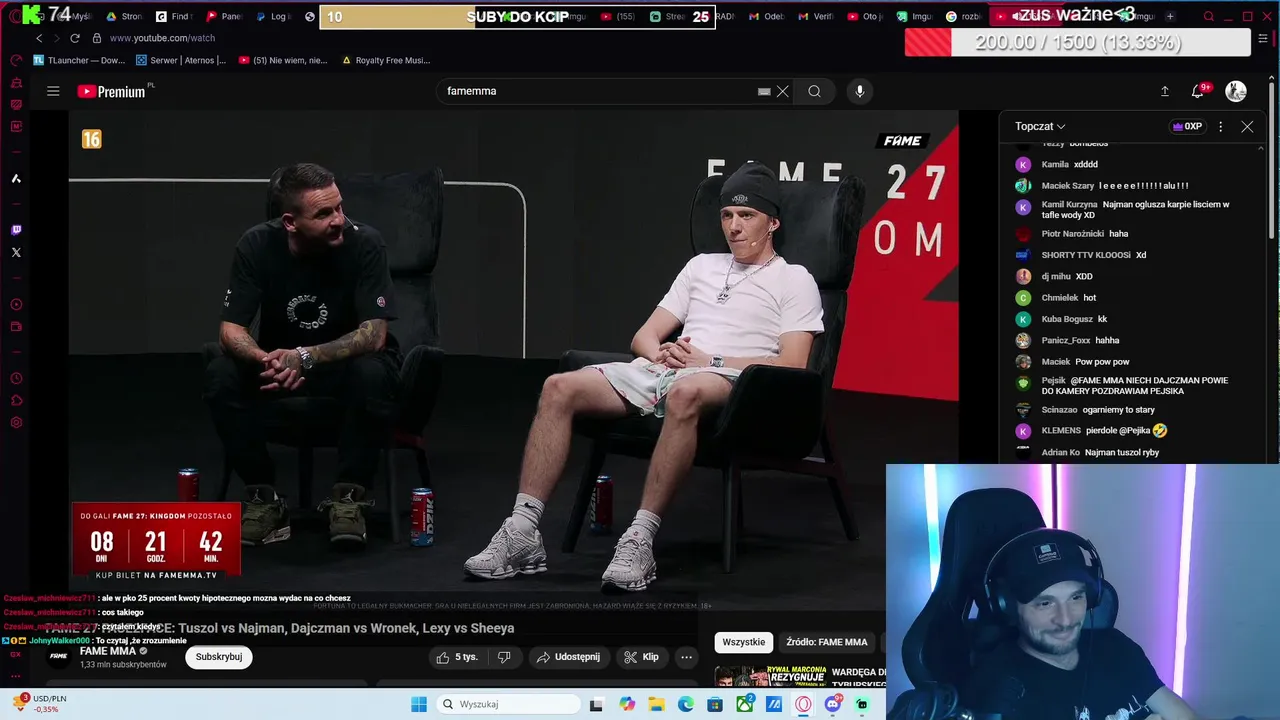Select the Wszystkie filter chip
This screenshot has height=720, width=1280.
743,642
